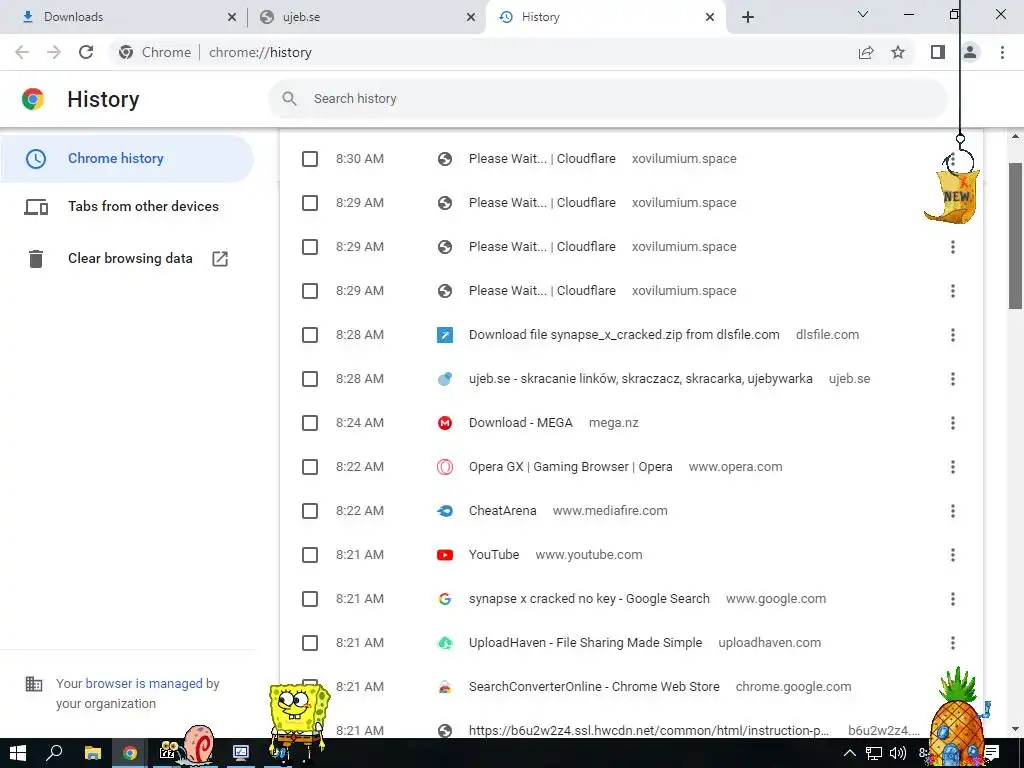This screenshot has width=1024, height=768.
Task: Open more actions for UploadHaven entry
Action: 953,643
